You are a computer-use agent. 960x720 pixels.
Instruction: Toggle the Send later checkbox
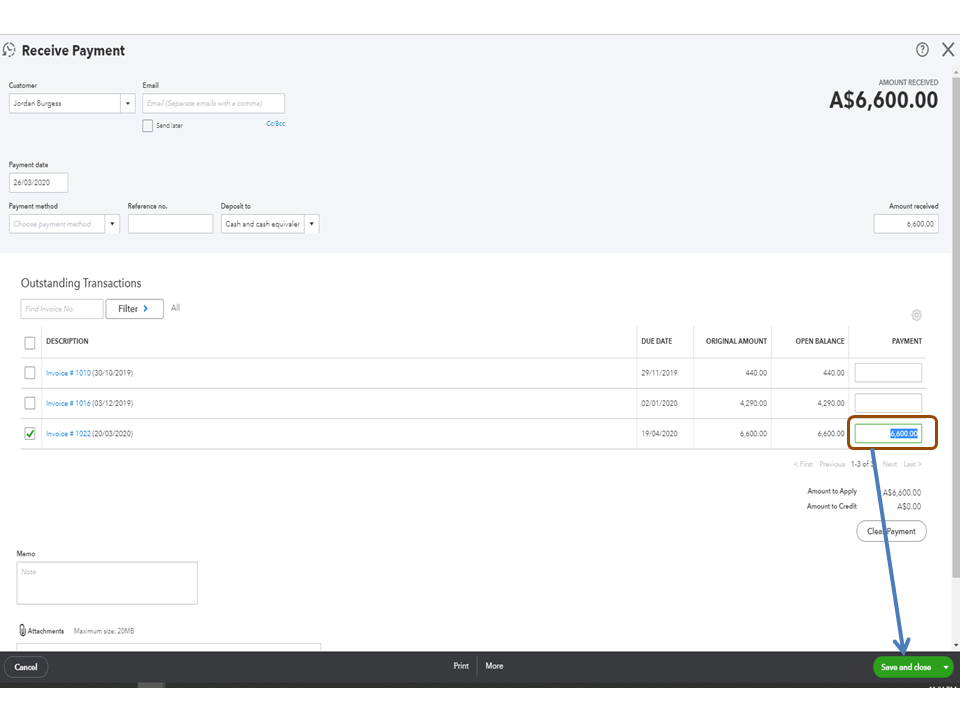[x=148, y=126]
